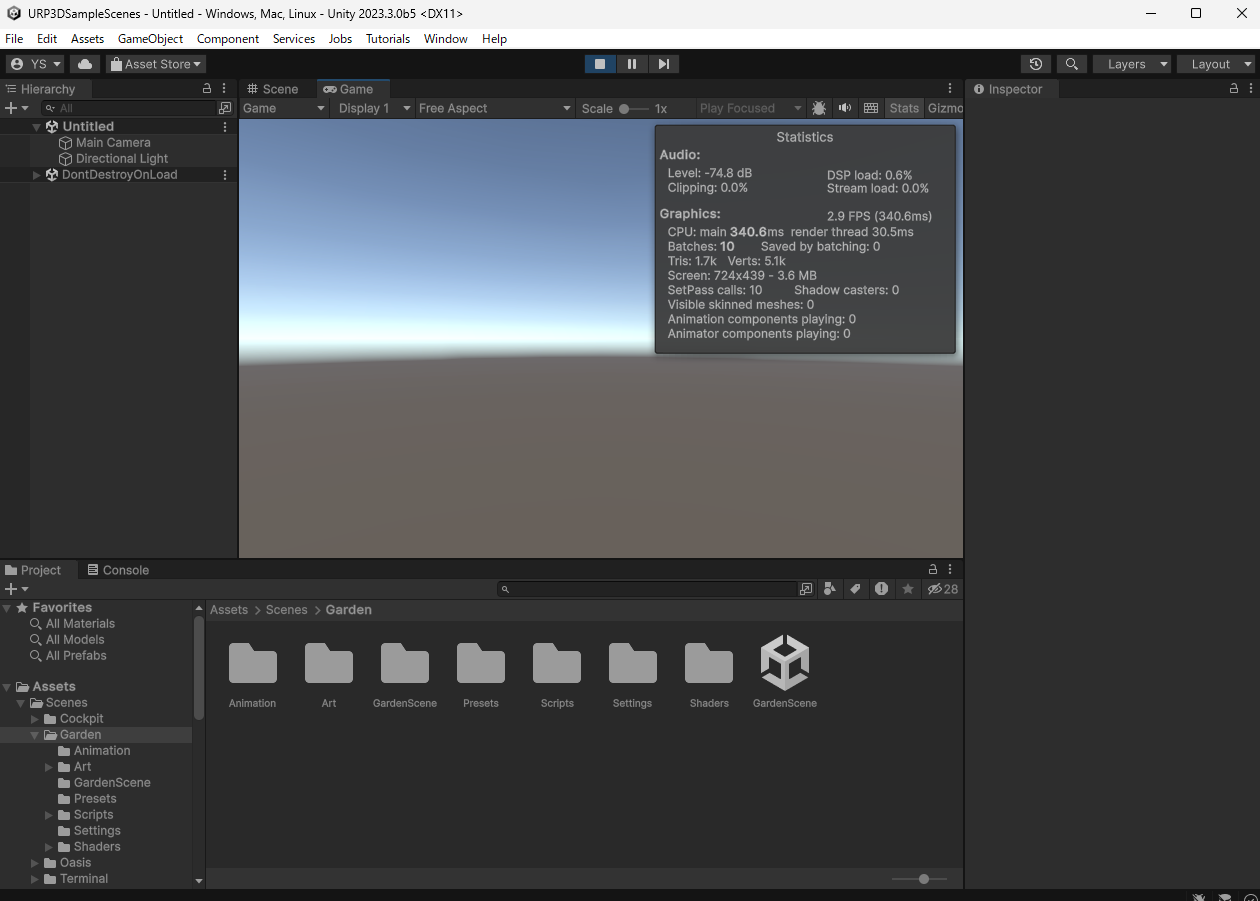Switch to the Console tab
Image resolution: width=1260 pixels, height=901 pixels.
[118, 570]
